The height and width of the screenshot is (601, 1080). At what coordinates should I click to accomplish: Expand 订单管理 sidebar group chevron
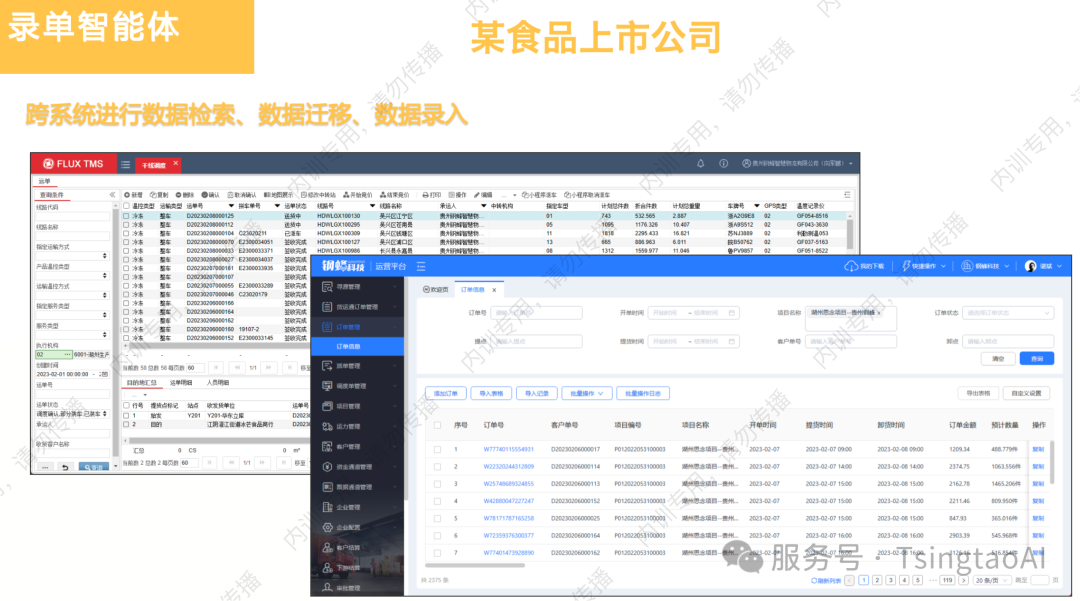click(395, 327)
